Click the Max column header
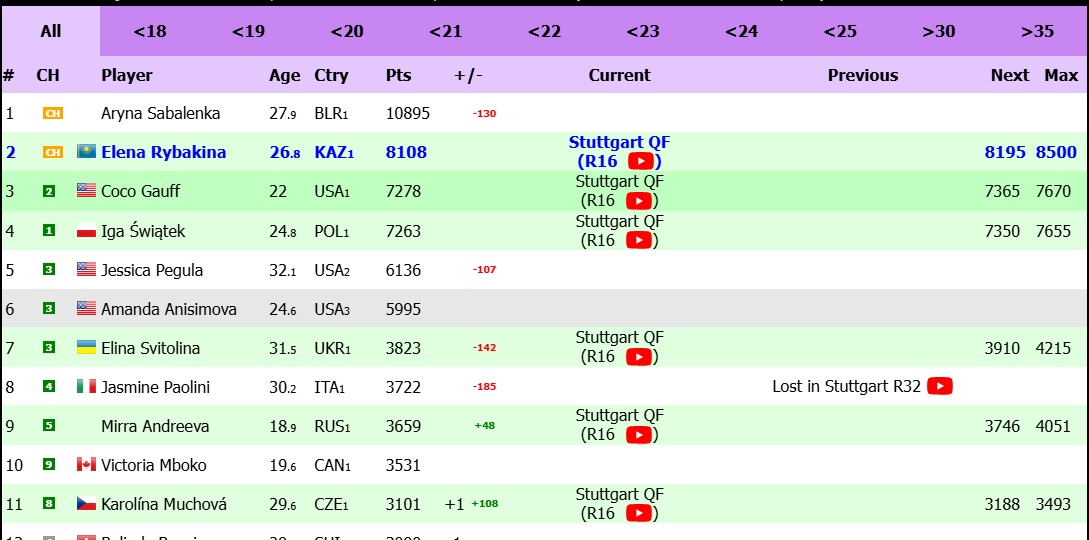 (1061, 75)
